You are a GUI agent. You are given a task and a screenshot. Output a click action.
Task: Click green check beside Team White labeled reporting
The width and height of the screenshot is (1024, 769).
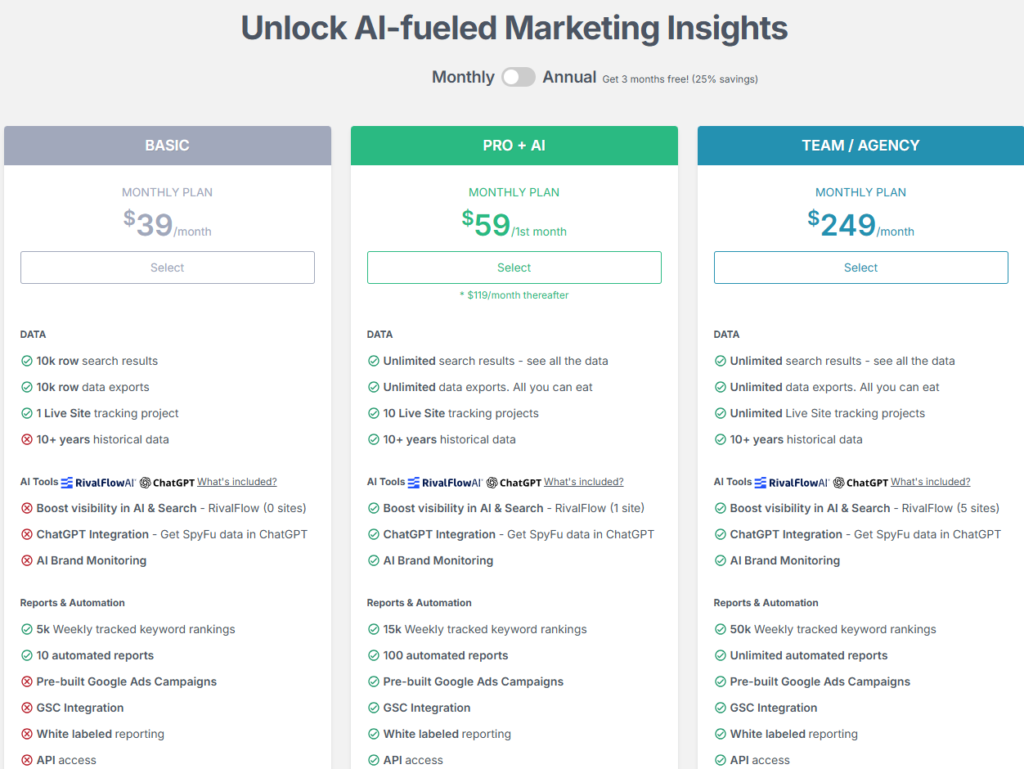point(720,734)
